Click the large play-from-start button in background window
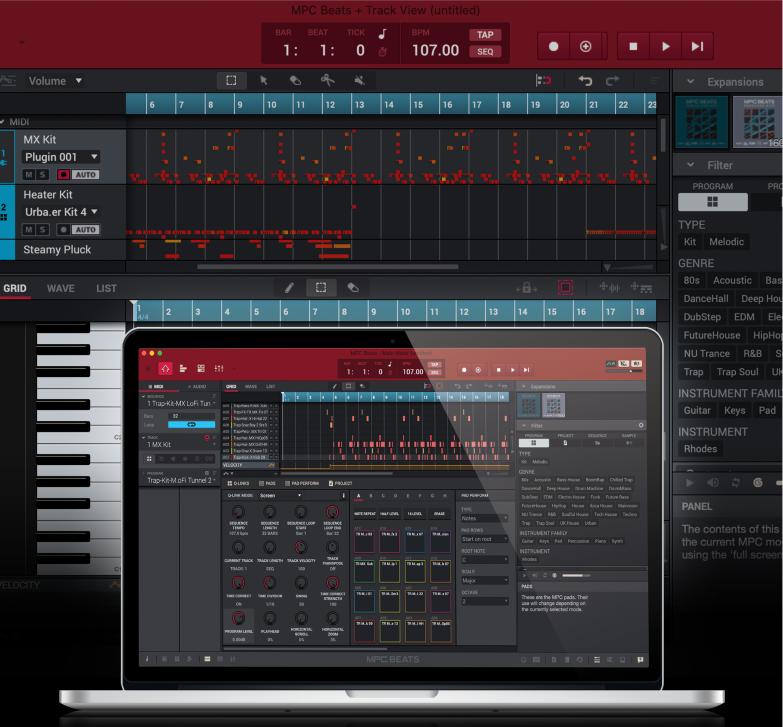The width and height of the screenshot is (783, 727). [x=697, y=46]
